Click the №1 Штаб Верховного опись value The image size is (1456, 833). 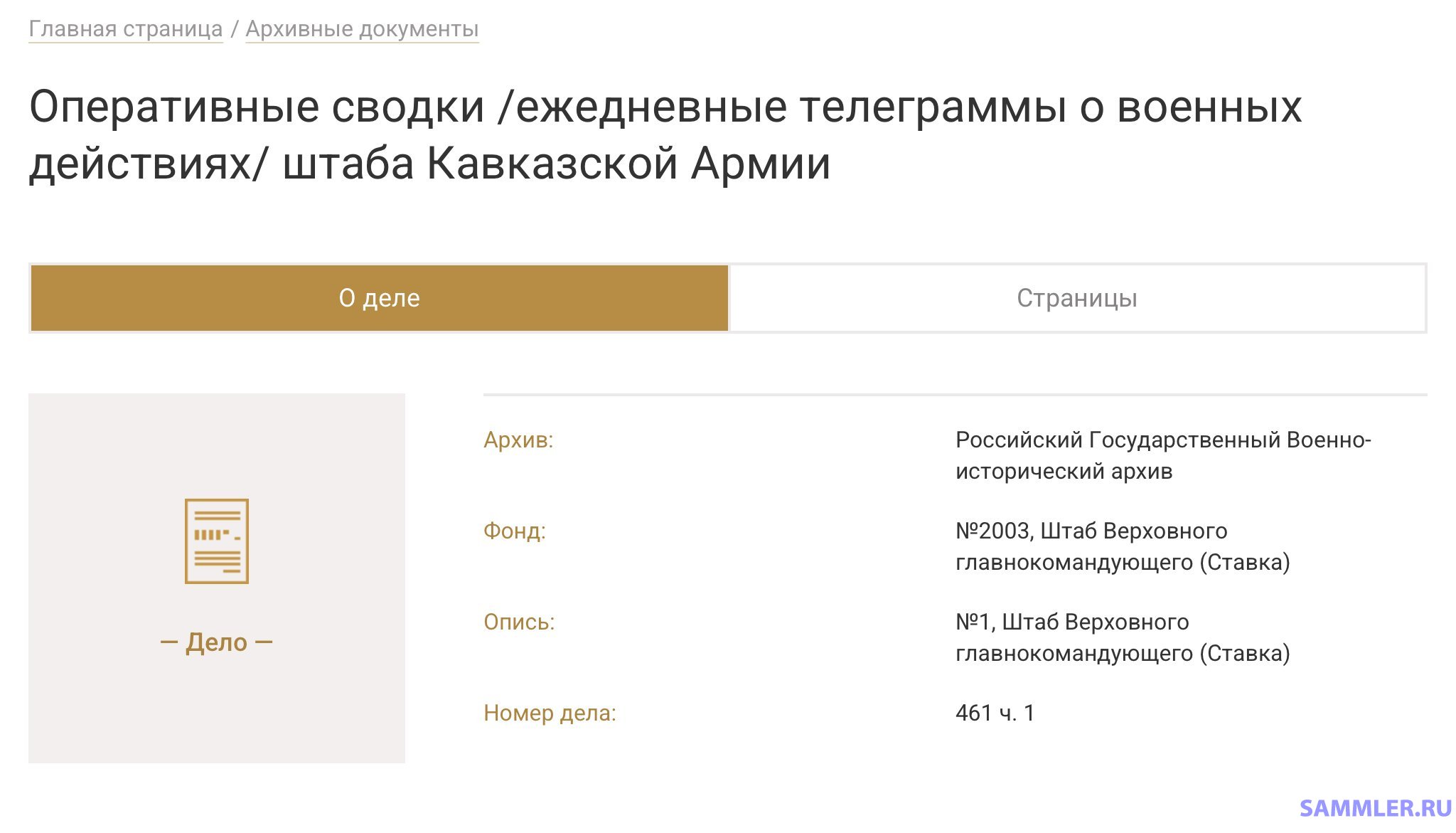(x=1123, y=637)
